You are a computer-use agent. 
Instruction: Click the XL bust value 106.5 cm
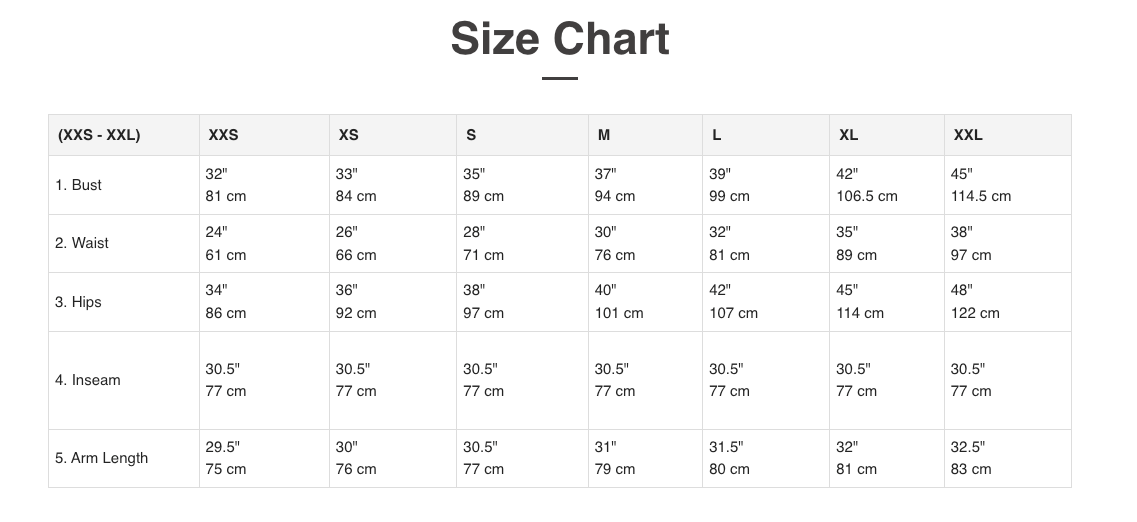click(x=867, y=196)
